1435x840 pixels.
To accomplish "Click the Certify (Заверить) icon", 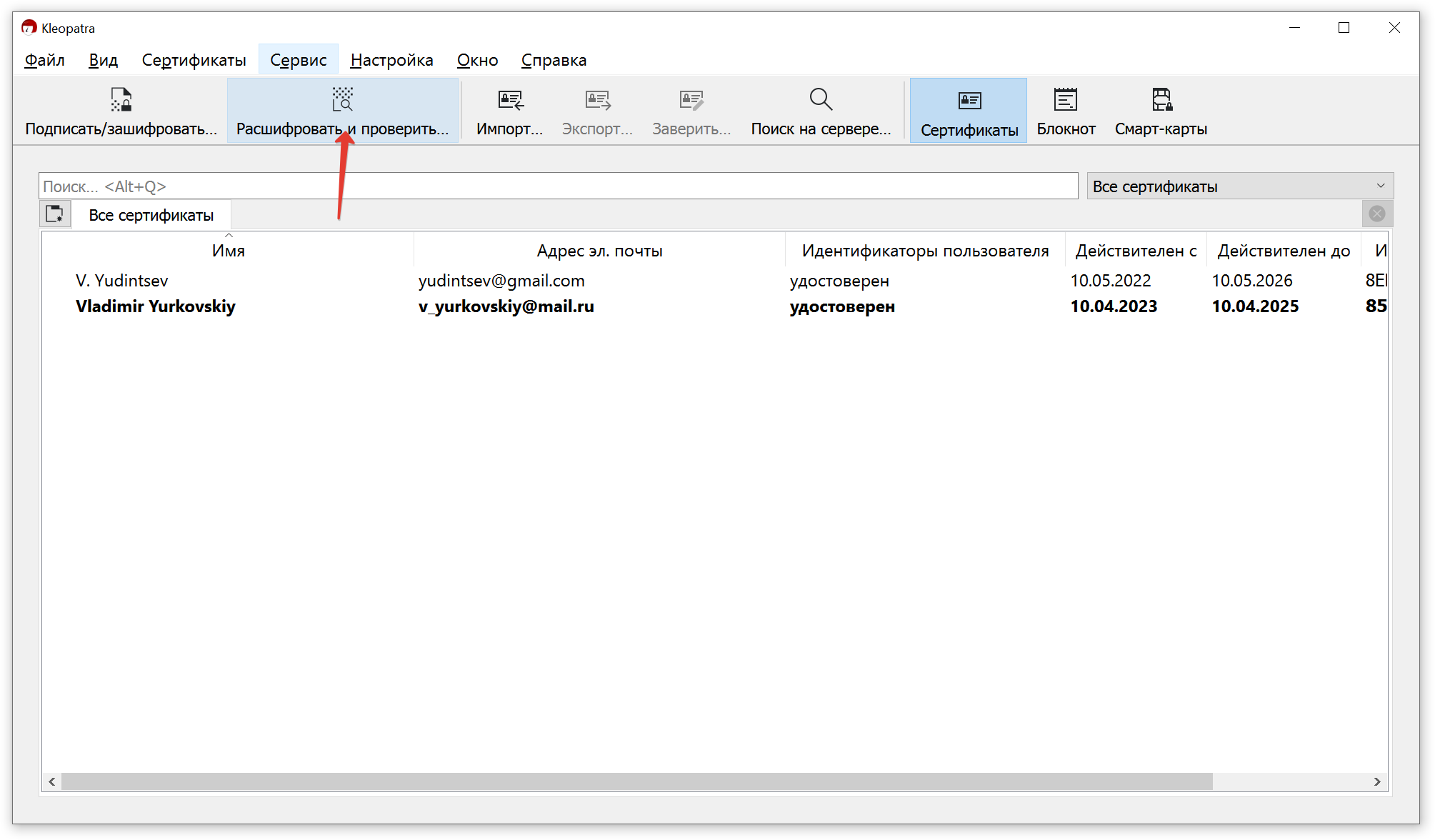I will tap(691, 100).
